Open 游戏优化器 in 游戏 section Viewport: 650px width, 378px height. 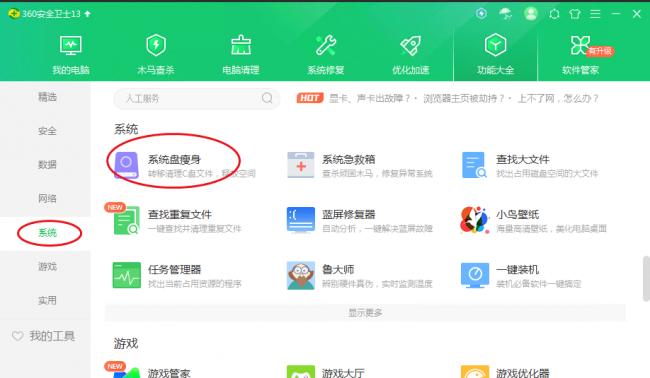[x=522, y=373]
